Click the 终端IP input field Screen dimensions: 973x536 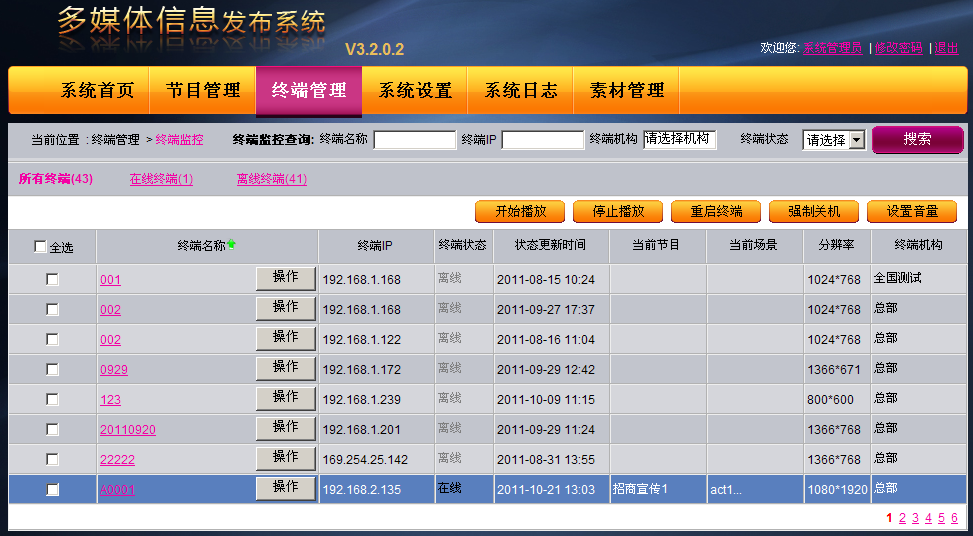pyautogui.click(x=542, y=140)
